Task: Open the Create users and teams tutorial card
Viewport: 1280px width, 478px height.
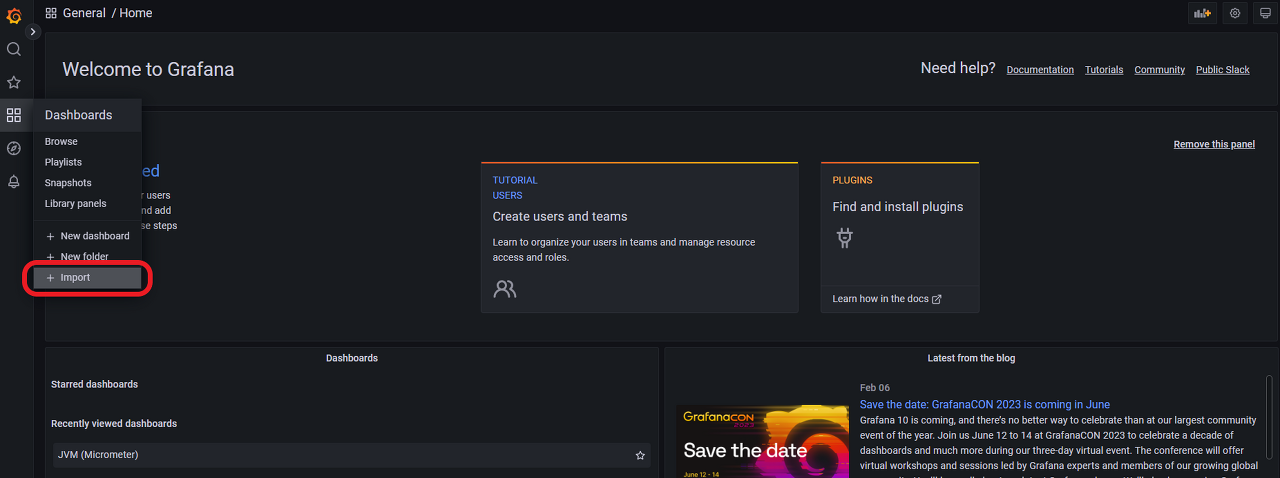Action: (639, 237)
